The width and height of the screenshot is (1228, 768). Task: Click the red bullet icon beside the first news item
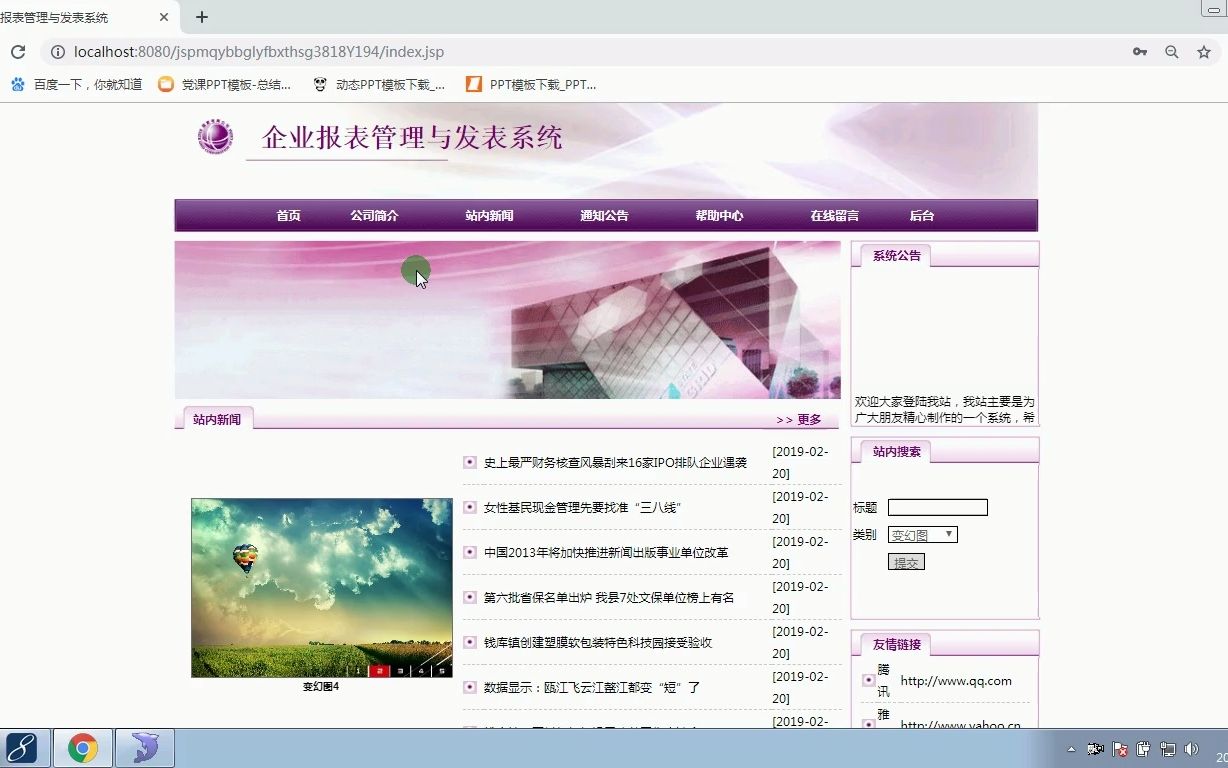click(469, 462)
